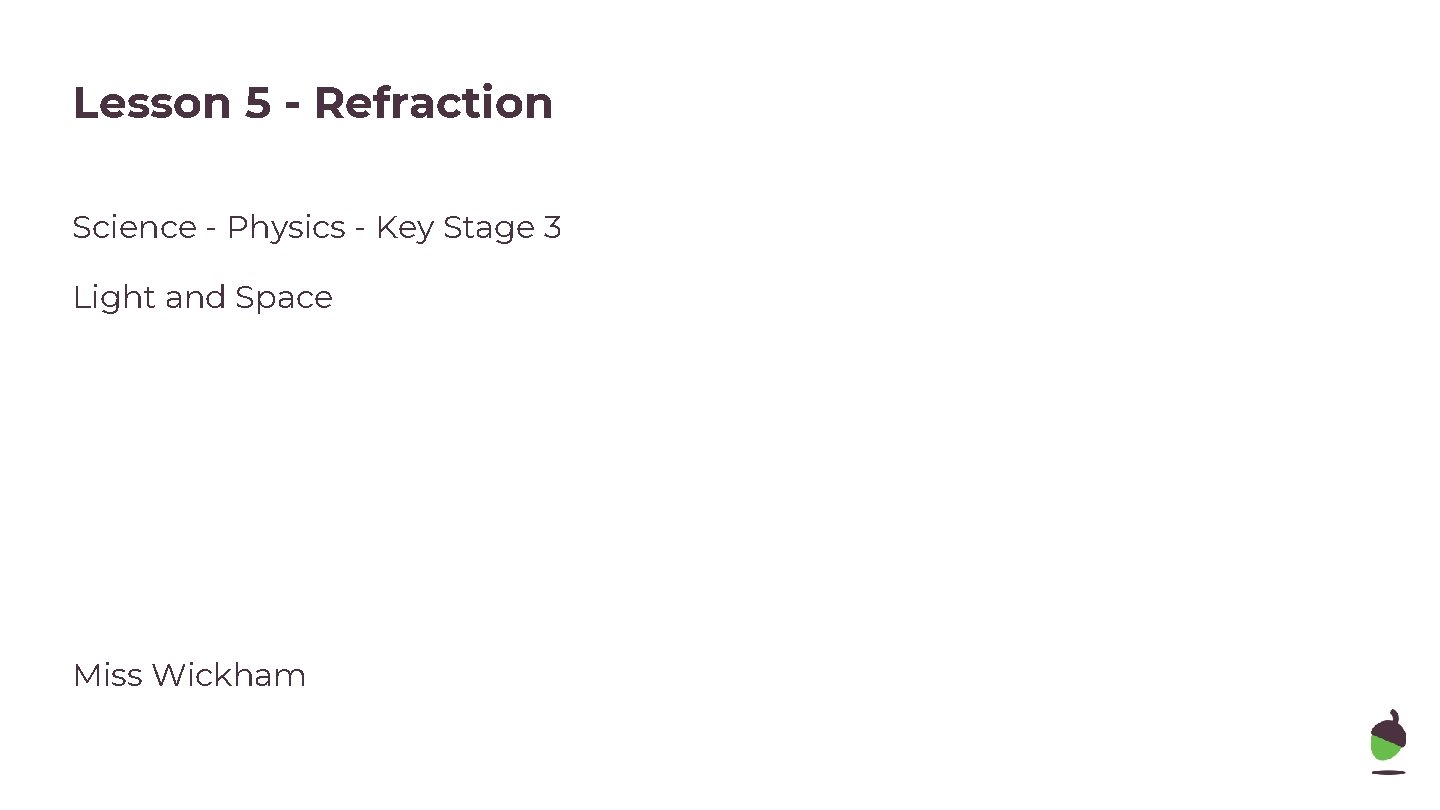Click the number "3" after Key Stage

pos(552,228)
